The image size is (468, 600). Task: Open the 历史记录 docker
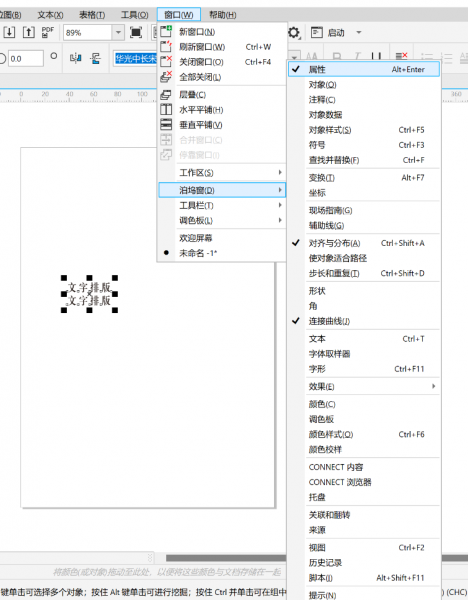pyautogui.click(x=364, y=563)
